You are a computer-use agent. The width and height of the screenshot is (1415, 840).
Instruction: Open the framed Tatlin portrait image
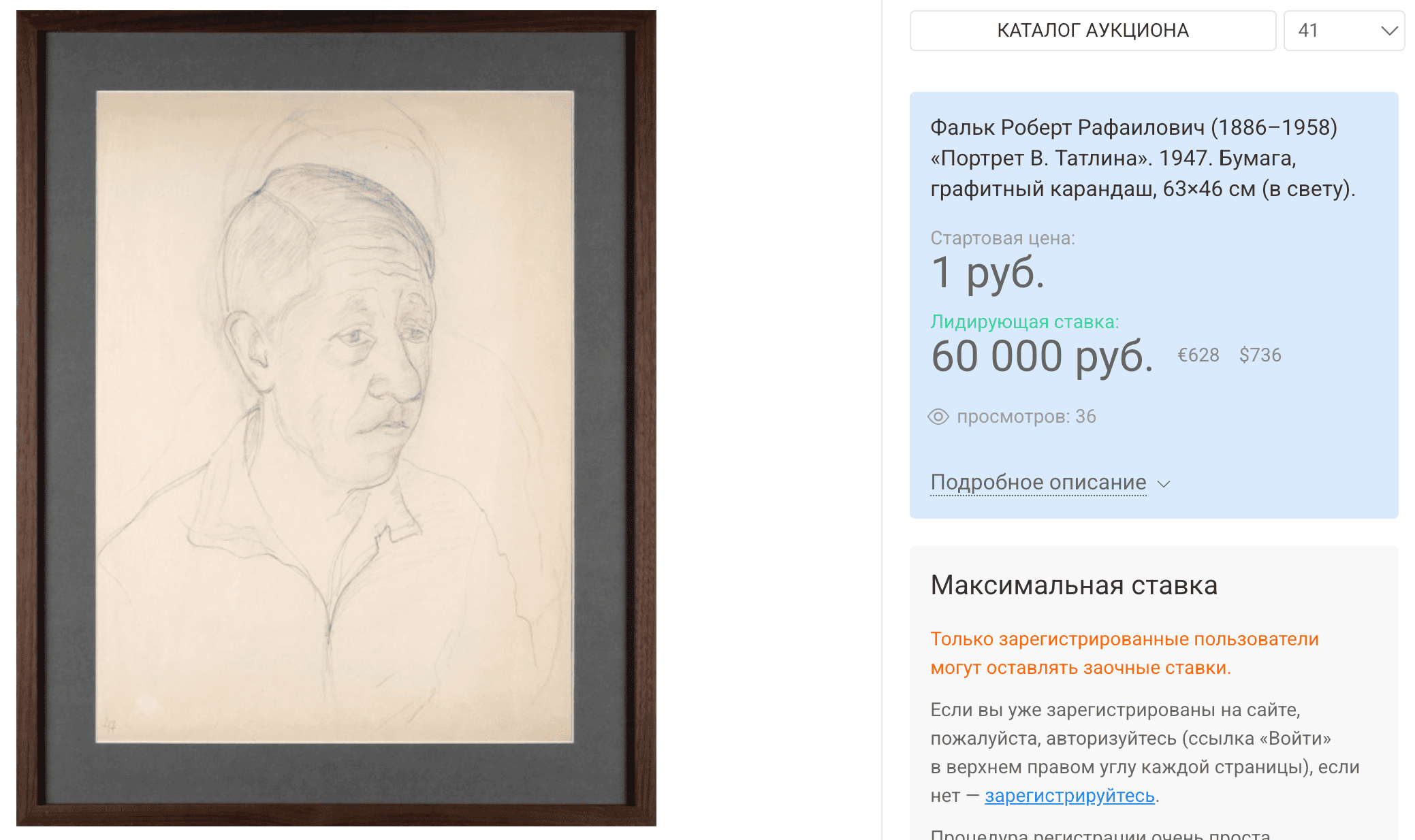click(336, 418)
